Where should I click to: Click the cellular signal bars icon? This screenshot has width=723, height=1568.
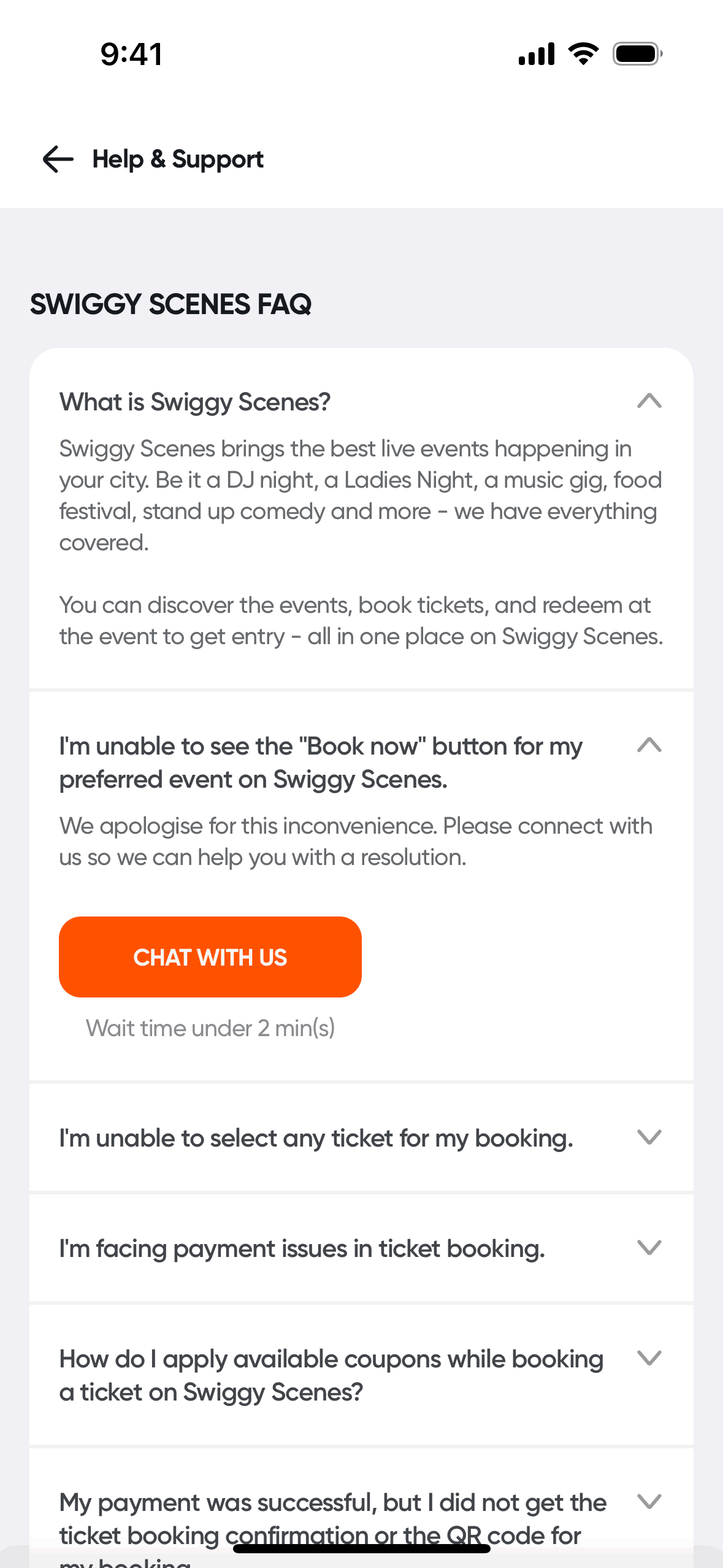pyautogui.click(x=537, y=54)
